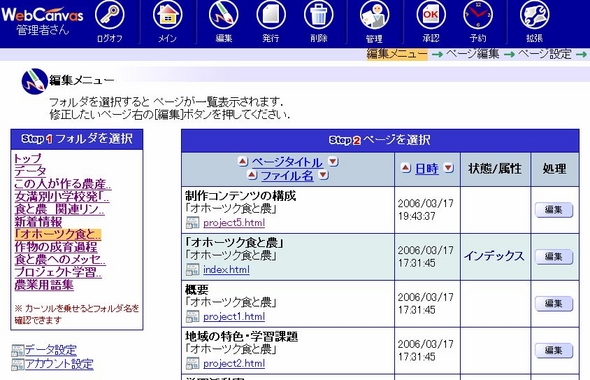Click the 管理 person icon
This screenshot has height=380, width=590.
pyautogui.click(x=374, y=15)
